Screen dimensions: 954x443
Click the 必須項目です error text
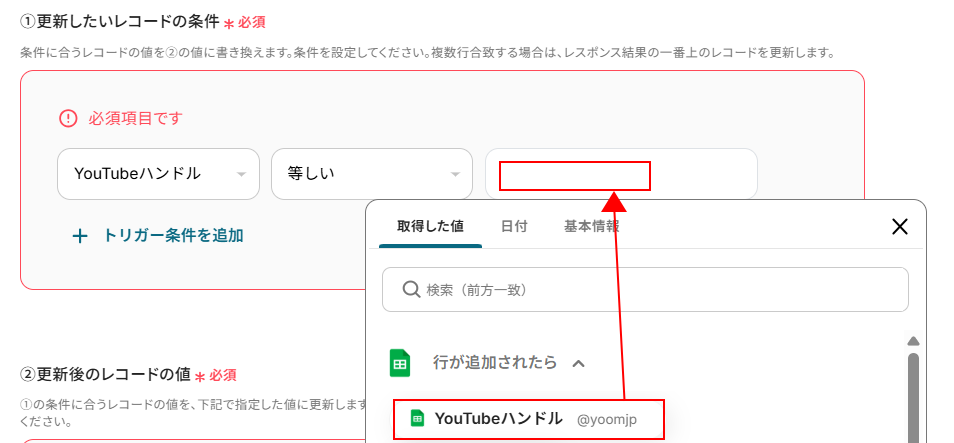point(136,118)
